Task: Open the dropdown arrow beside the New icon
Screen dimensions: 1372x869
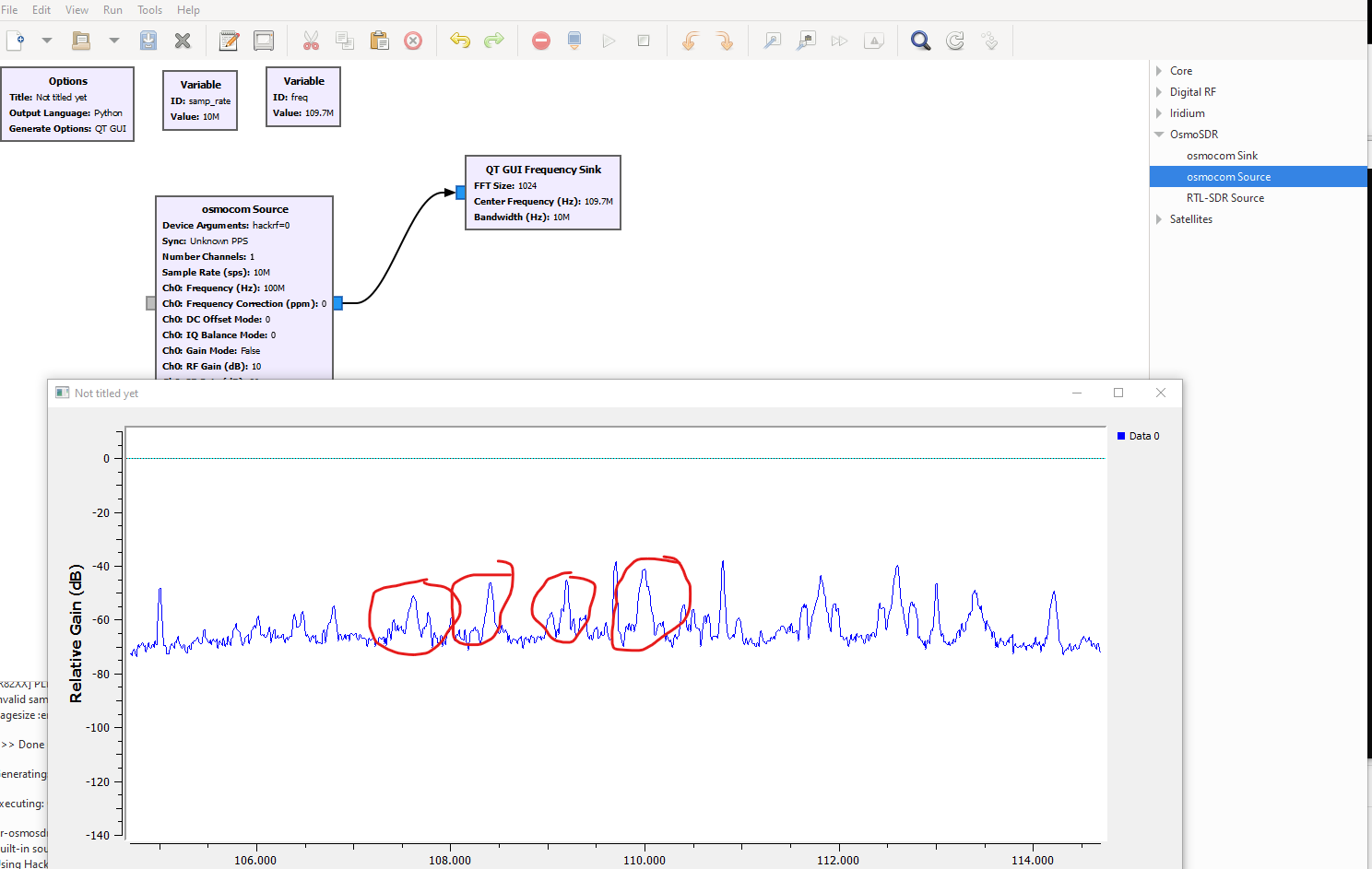Action: (47, 41)
